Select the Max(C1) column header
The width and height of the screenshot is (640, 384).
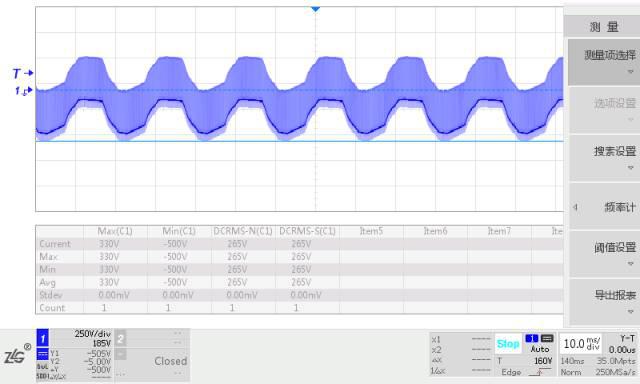coord(115,231)
